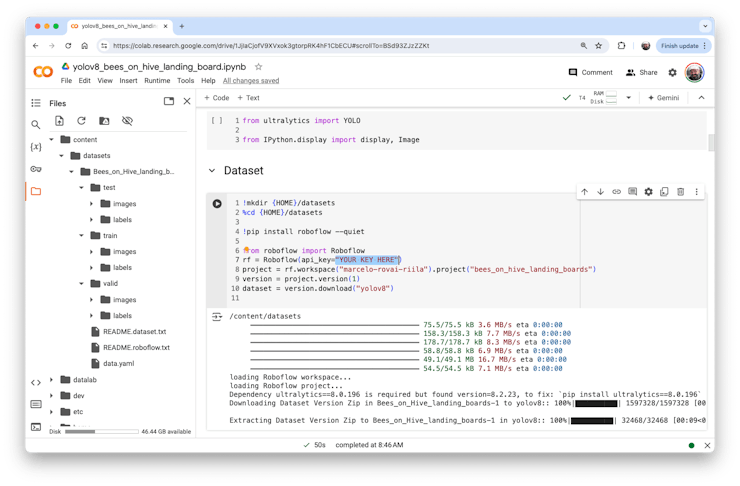Delete the selected cell with trash icon
740x486 pixels.
pos(680,192)
